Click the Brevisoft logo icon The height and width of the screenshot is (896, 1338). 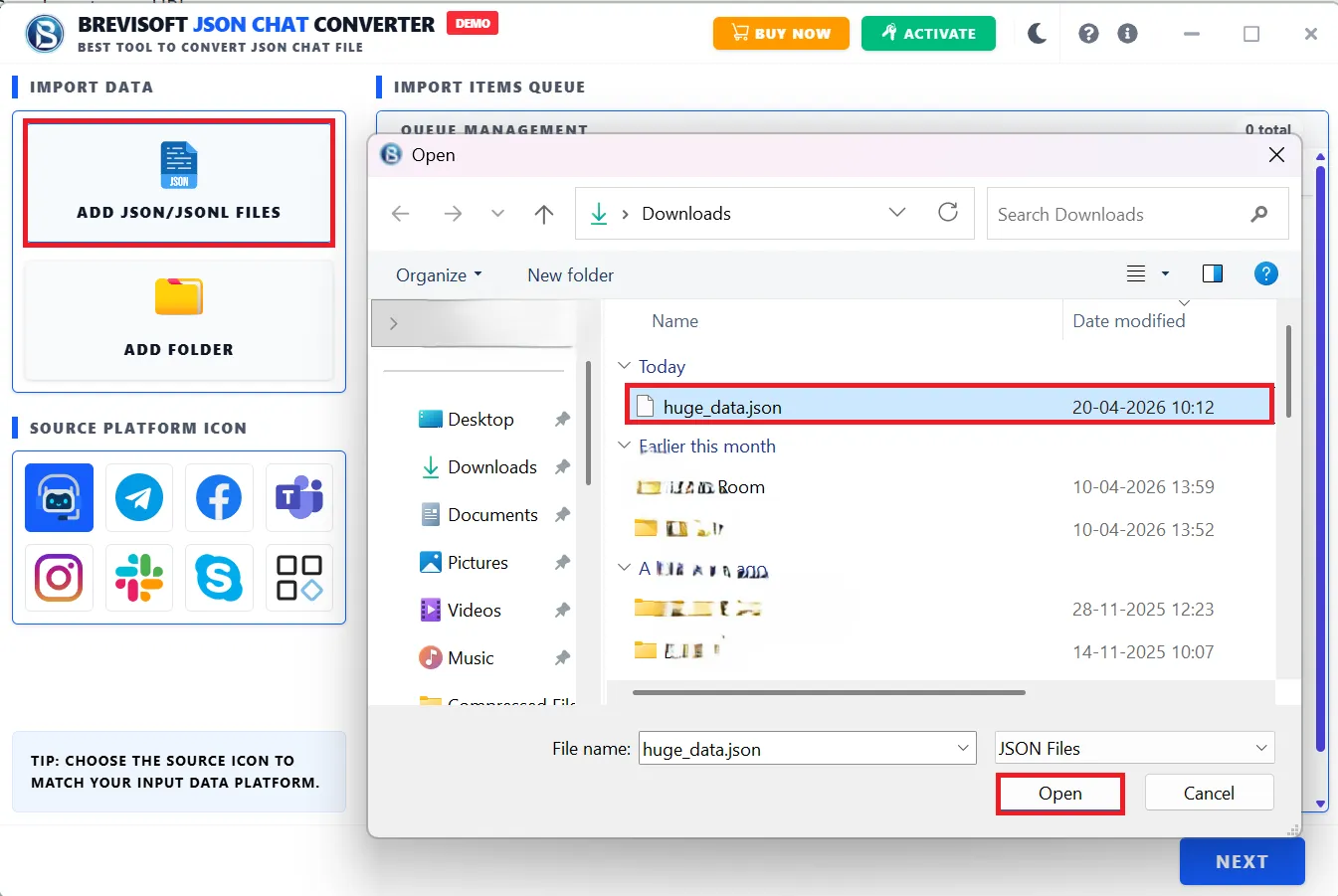click(x=45, y=34)
